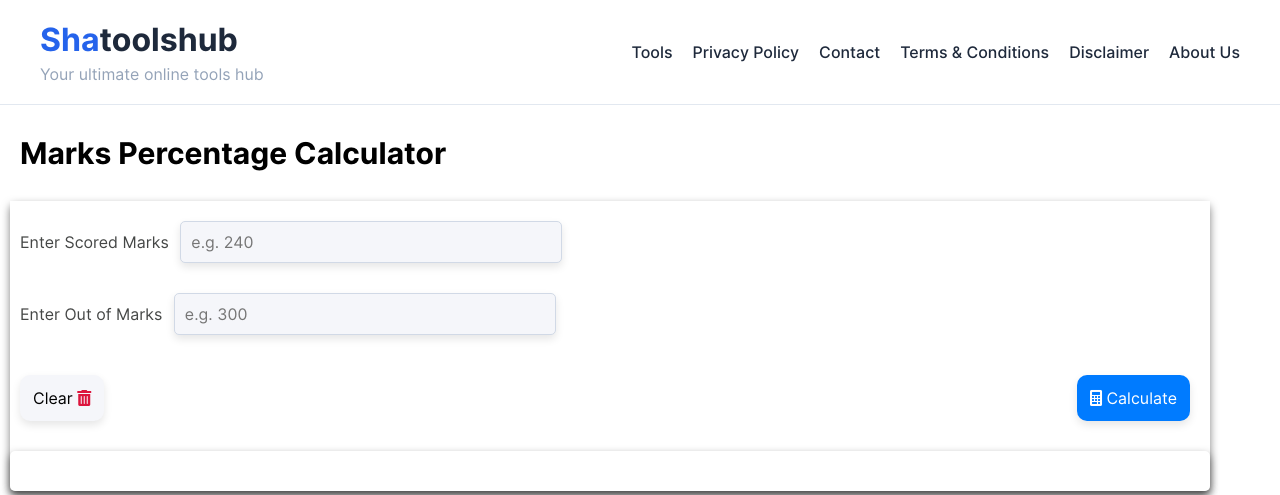This screenshot has height=495, width=1280.
Task: Focus the Enter Out of Marks field
Action: click(365, 314)
